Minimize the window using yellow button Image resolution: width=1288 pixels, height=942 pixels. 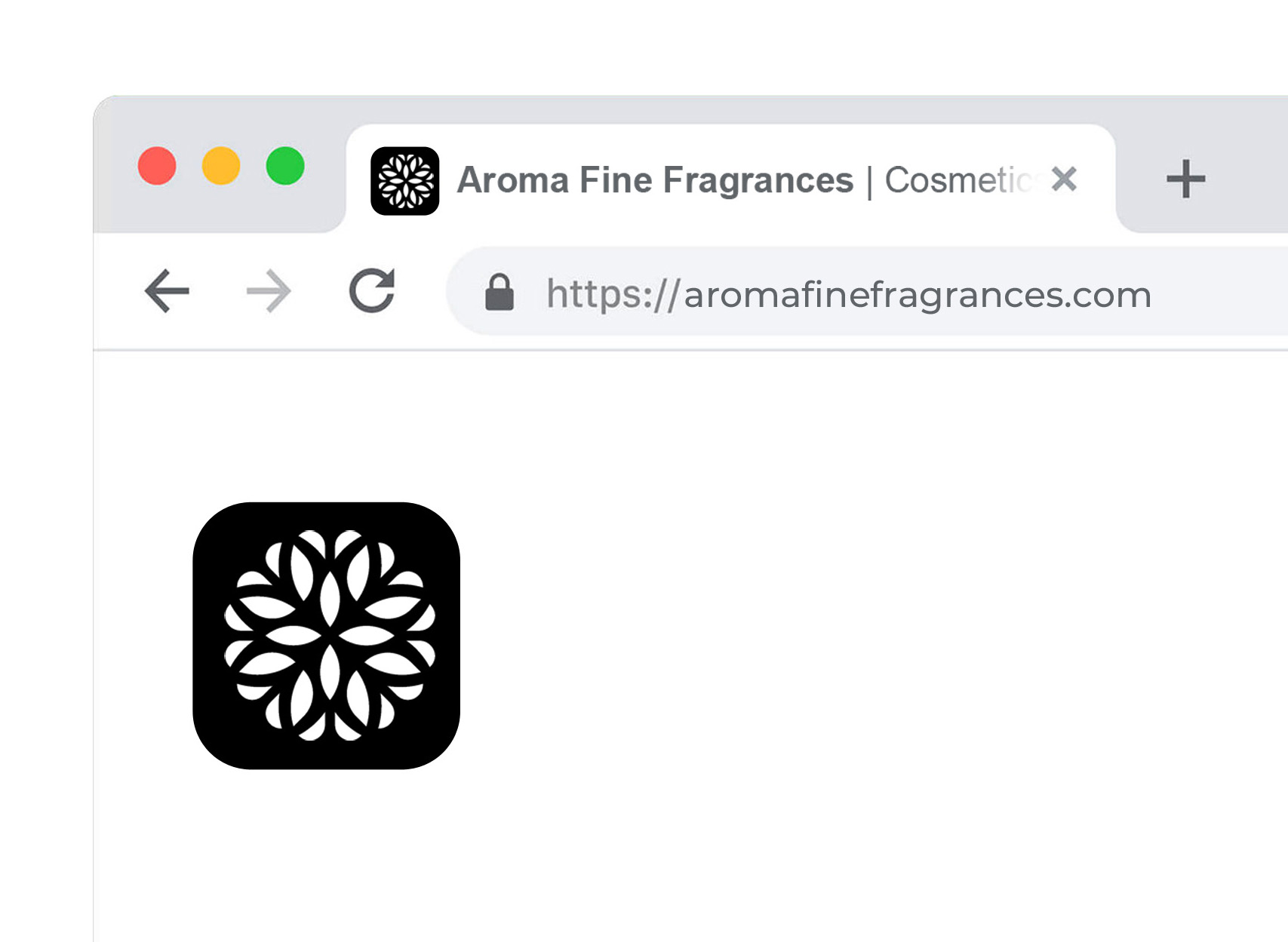(x=221, y=166)
